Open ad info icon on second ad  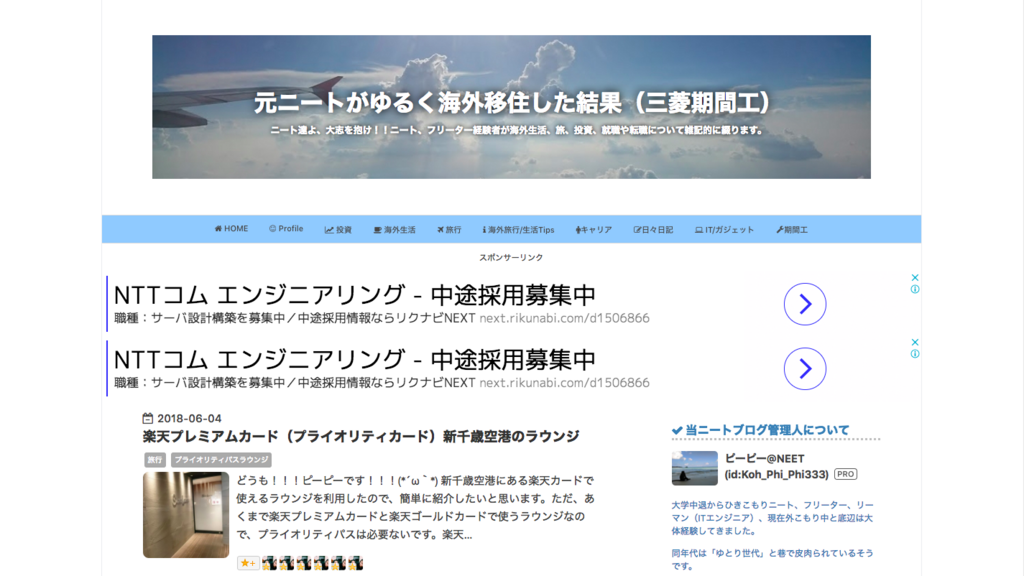[x=915, y=354]
